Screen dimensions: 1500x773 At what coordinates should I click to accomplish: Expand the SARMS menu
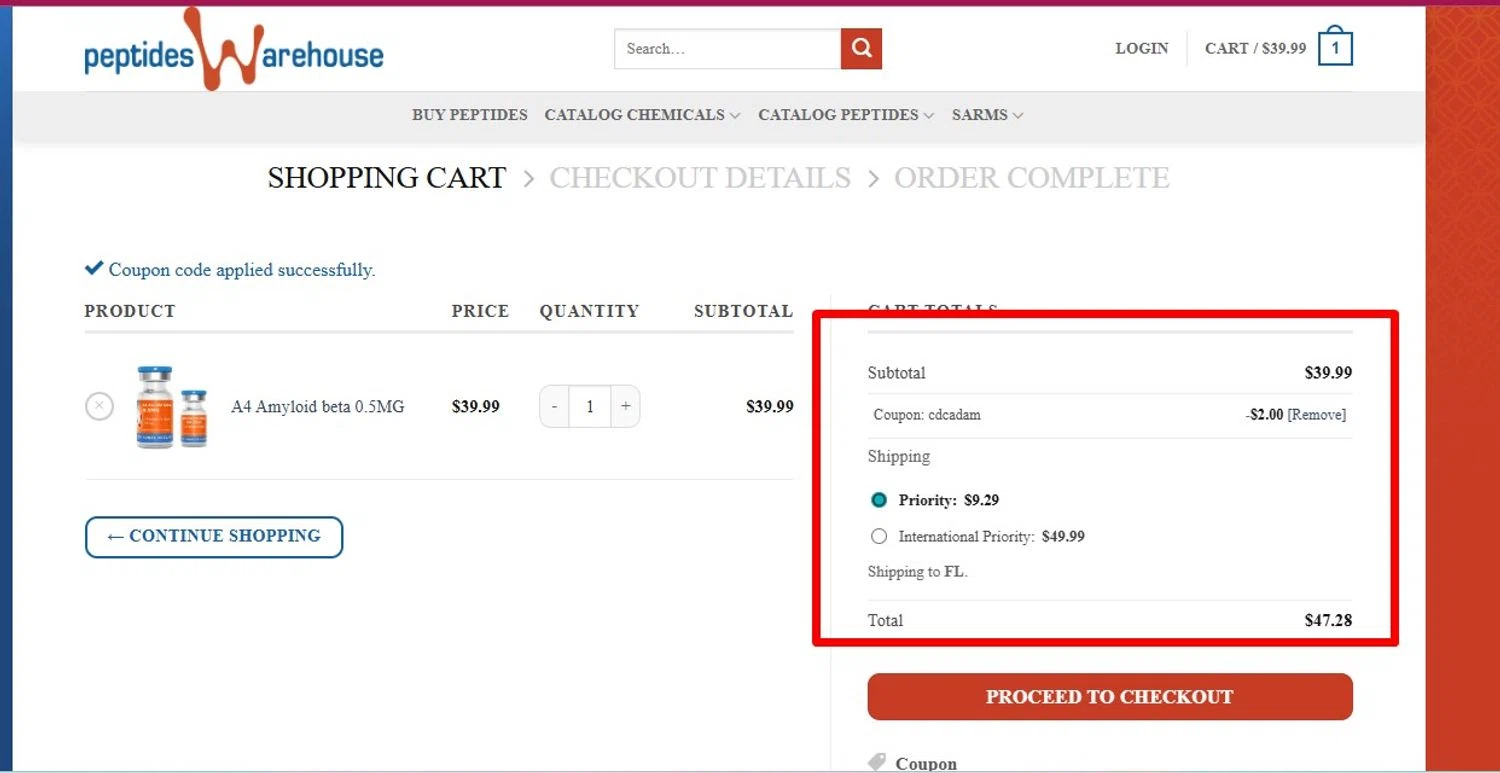[987, 115]
